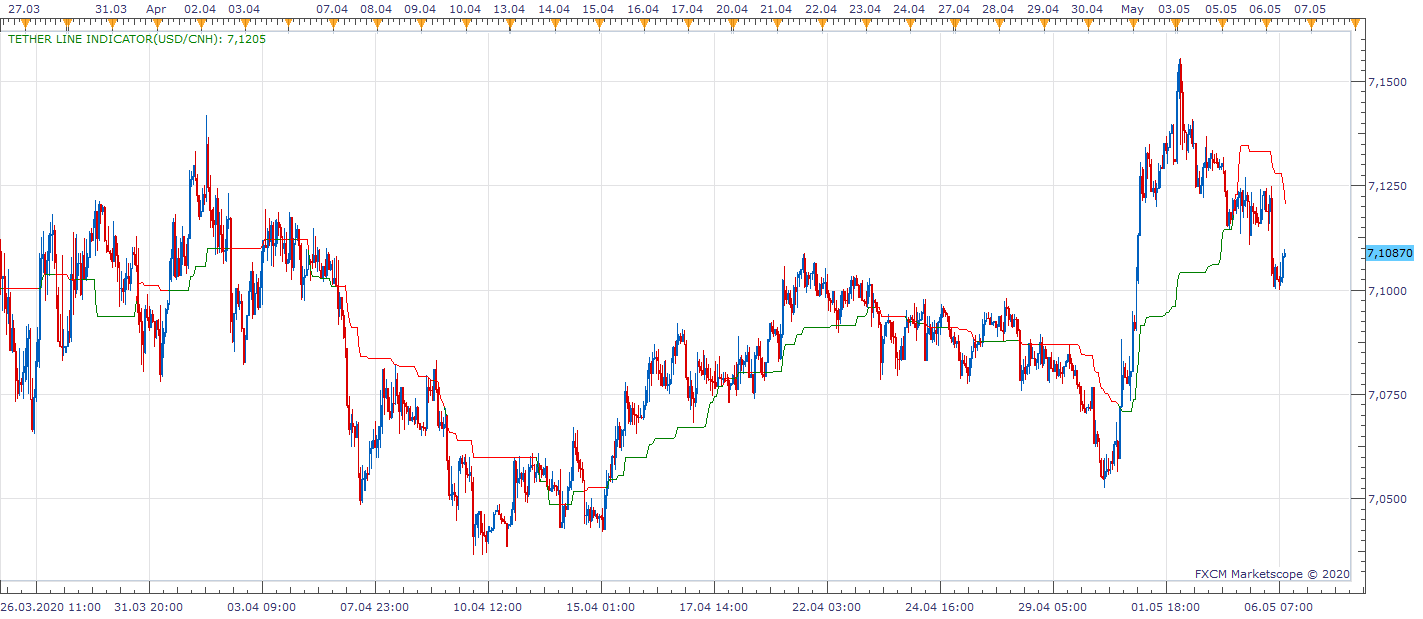Click the 31.03 20:00 time label
Viewport: 1423px width, 619px height.
click(148, 606)
